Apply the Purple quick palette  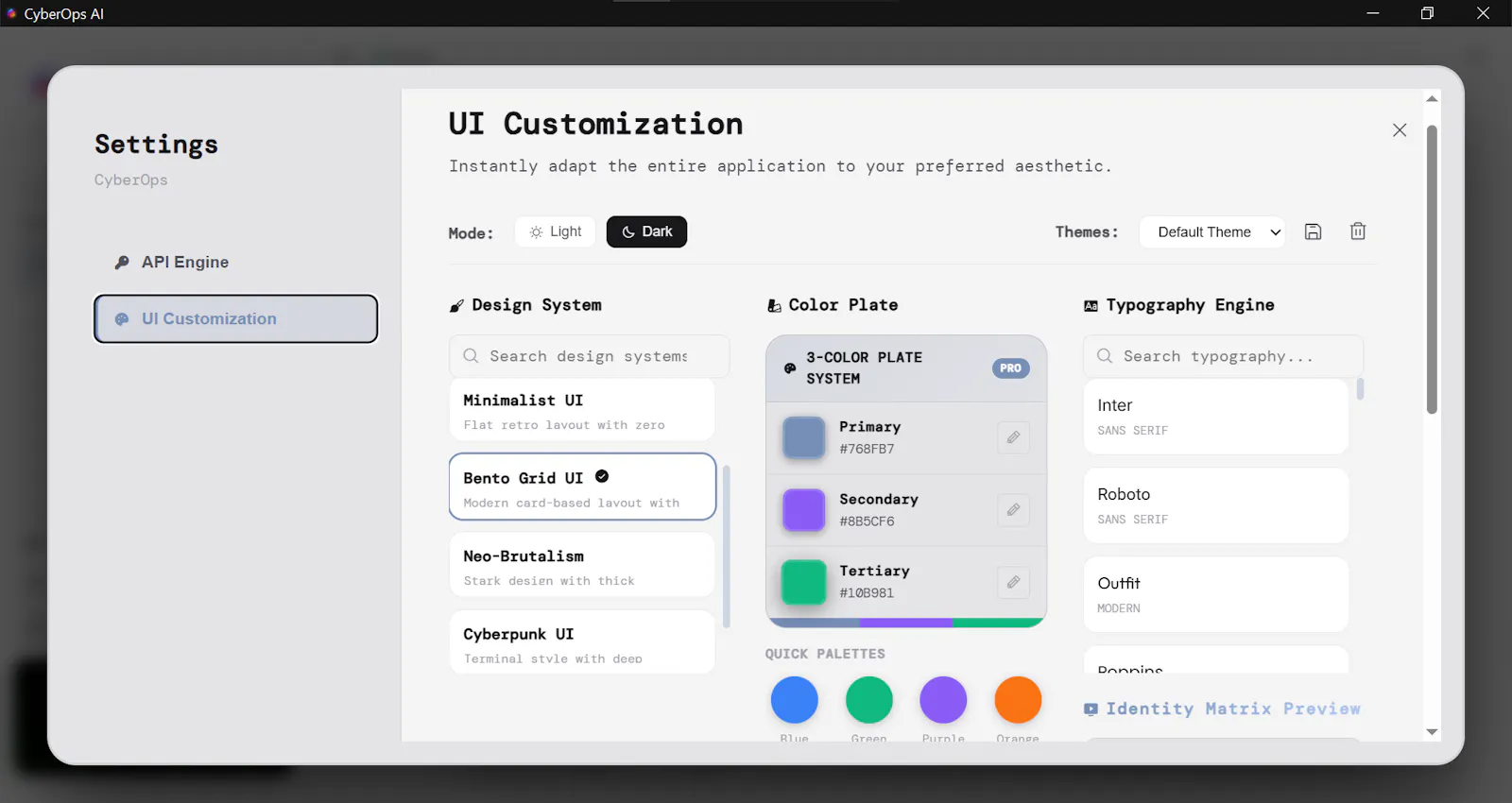pos(943,700)
